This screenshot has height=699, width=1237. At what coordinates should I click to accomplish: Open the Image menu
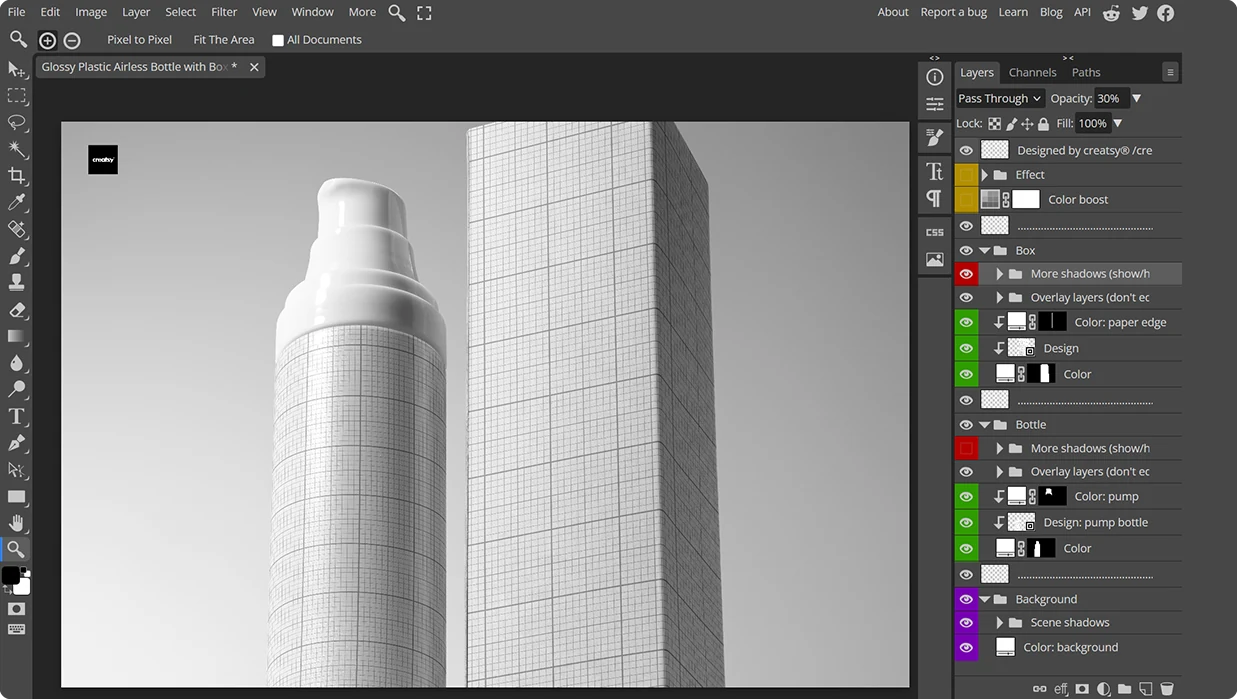point(91,12)
